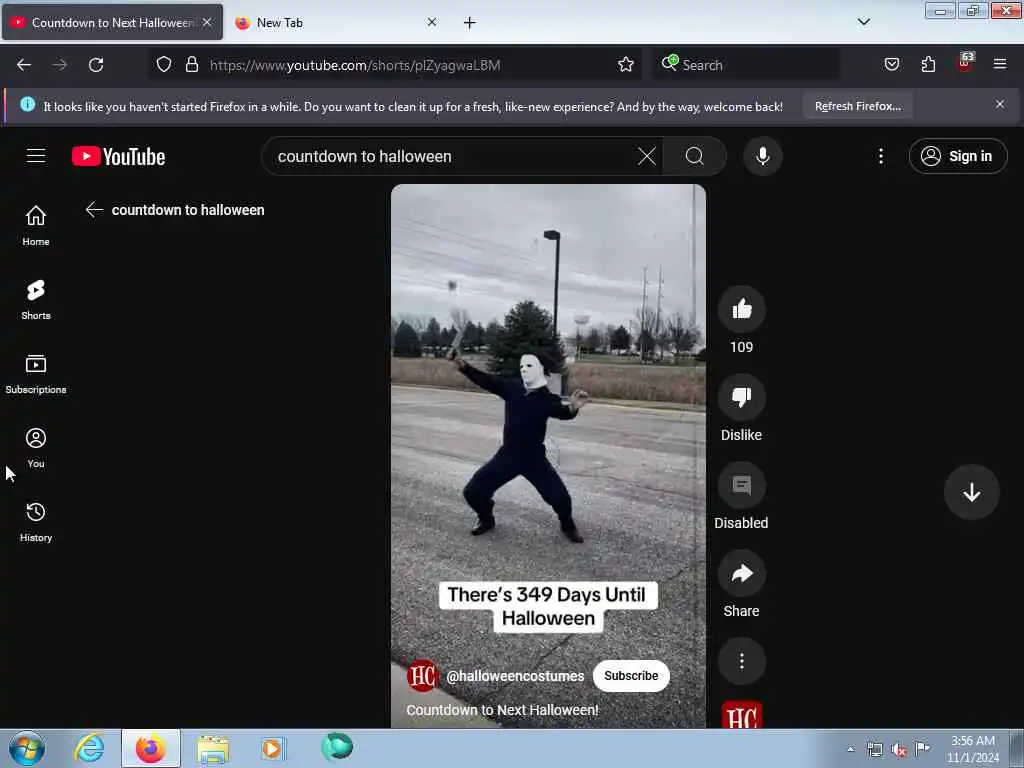Screen dimensions: 1024x768
Task: Switch to the New Tab tab
Action: [x=336, y=23]
